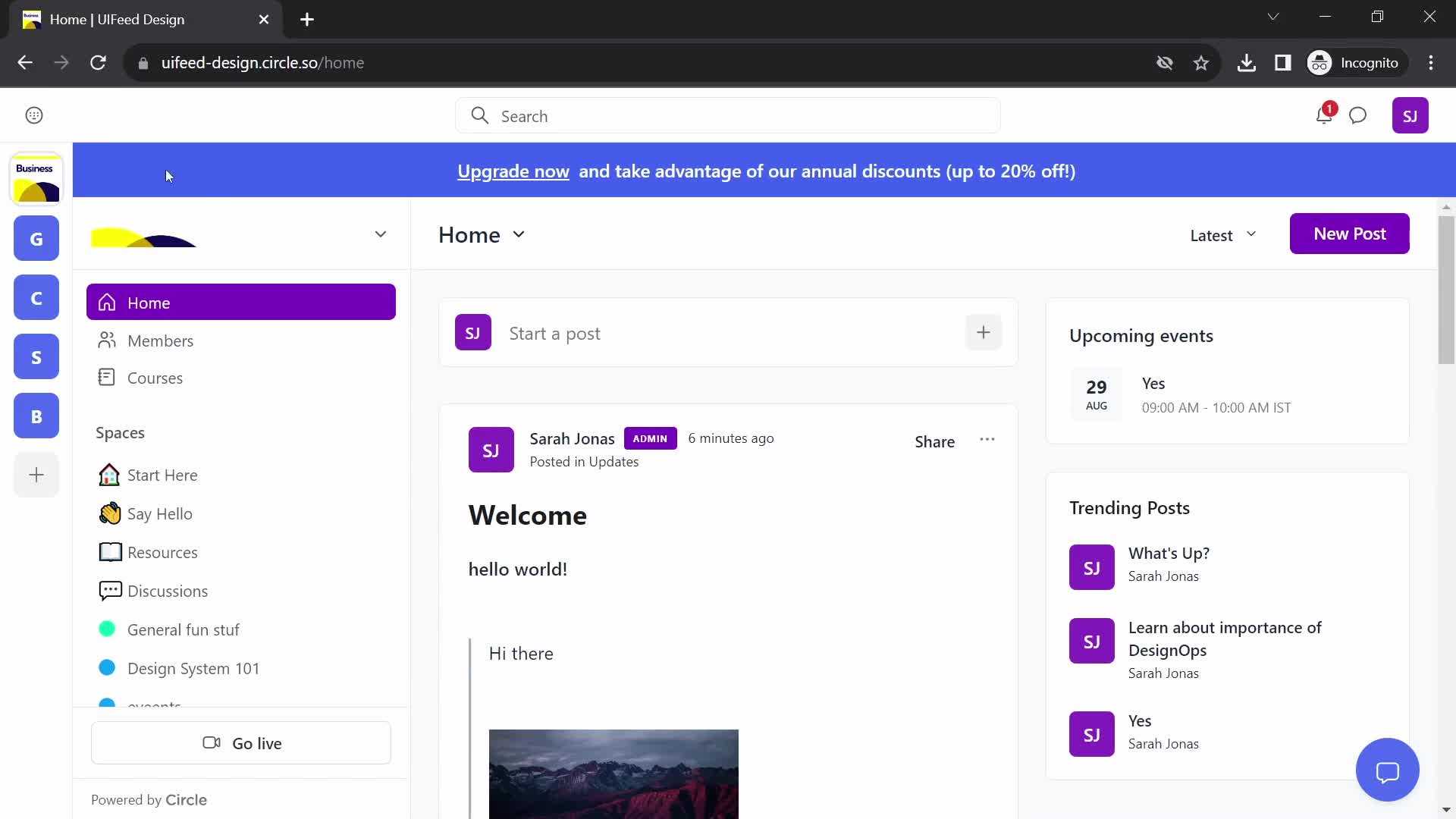Viewport: 1456px width, 819px height.
Task: Open the Resources space item
Action: [162, 552]
